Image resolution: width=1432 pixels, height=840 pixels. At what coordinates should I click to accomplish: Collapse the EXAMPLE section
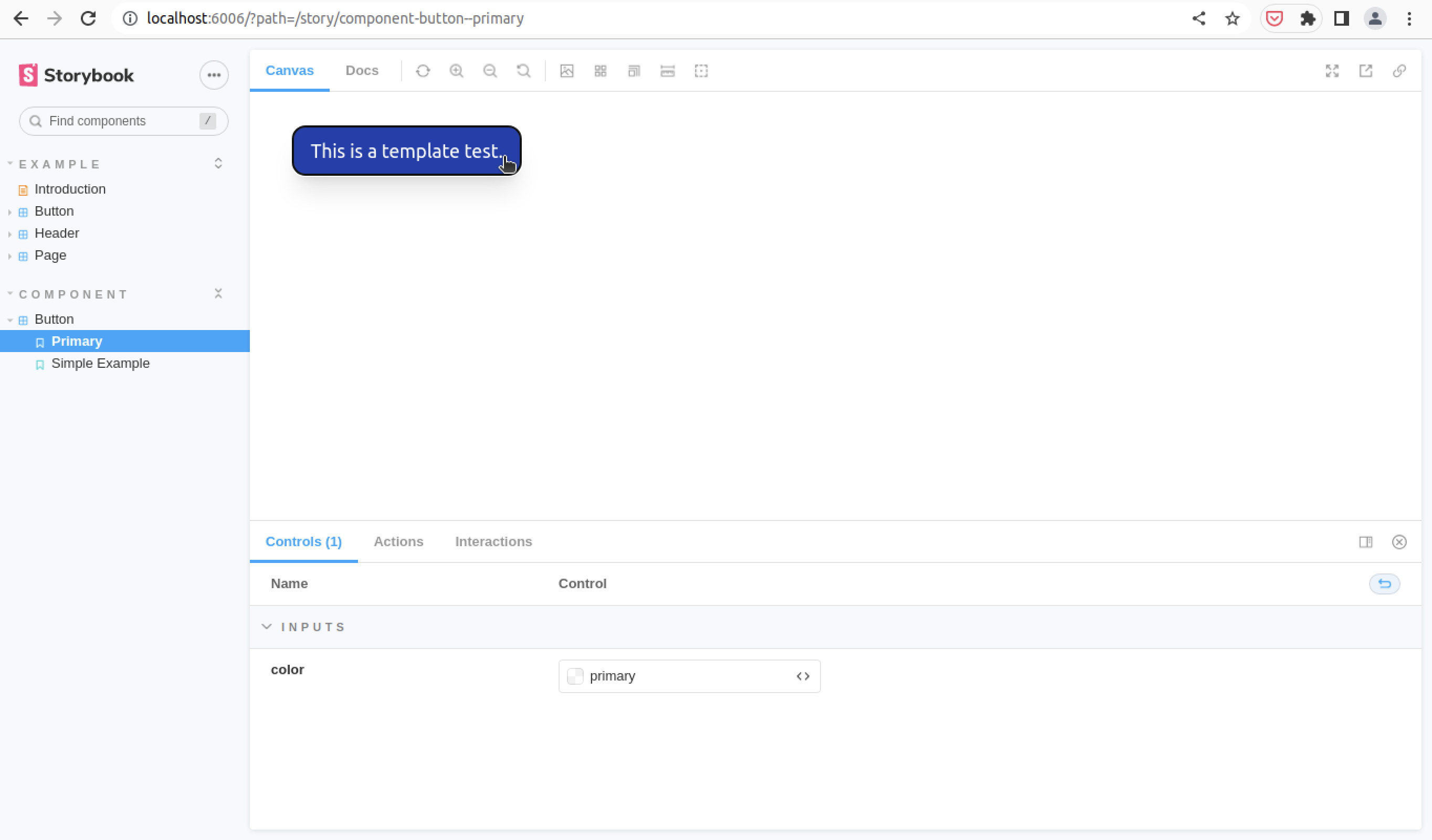click(x=60, y=164)
